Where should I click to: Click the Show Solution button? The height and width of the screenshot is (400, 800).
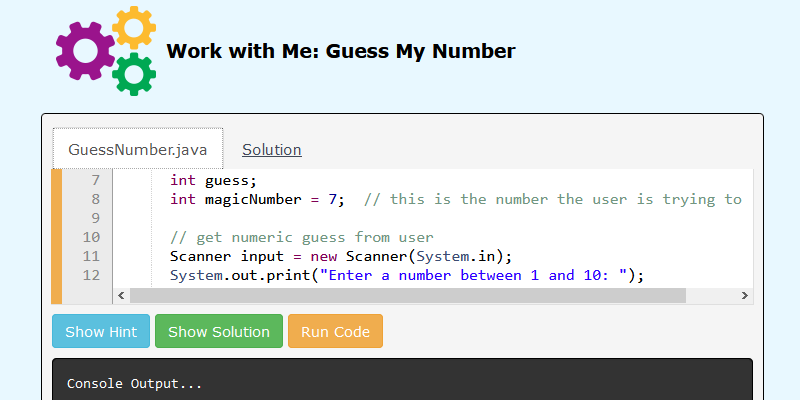click(219, 331)
